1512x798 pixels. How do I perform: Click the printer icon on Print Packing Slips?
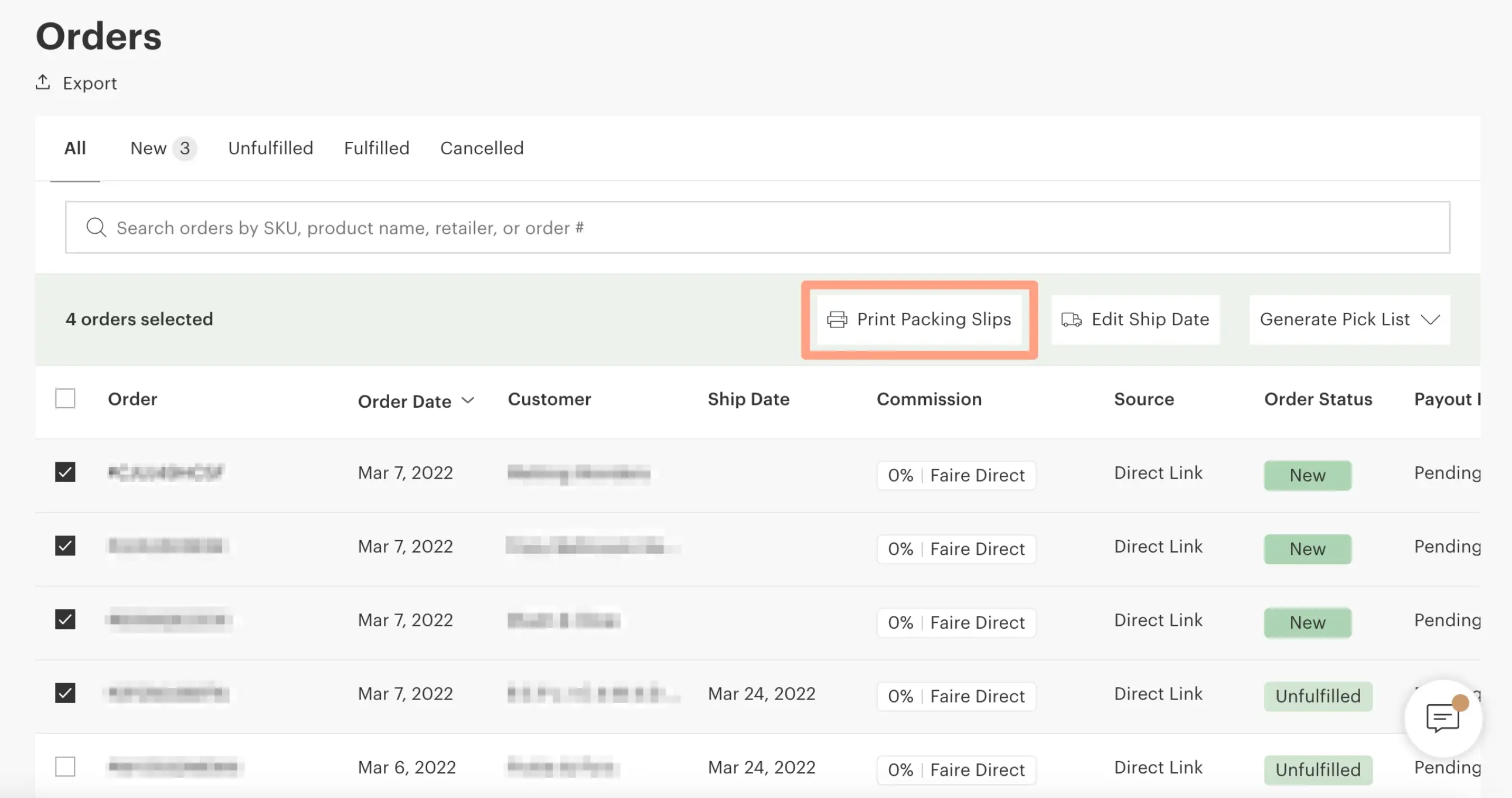click(x=837, y=319)
